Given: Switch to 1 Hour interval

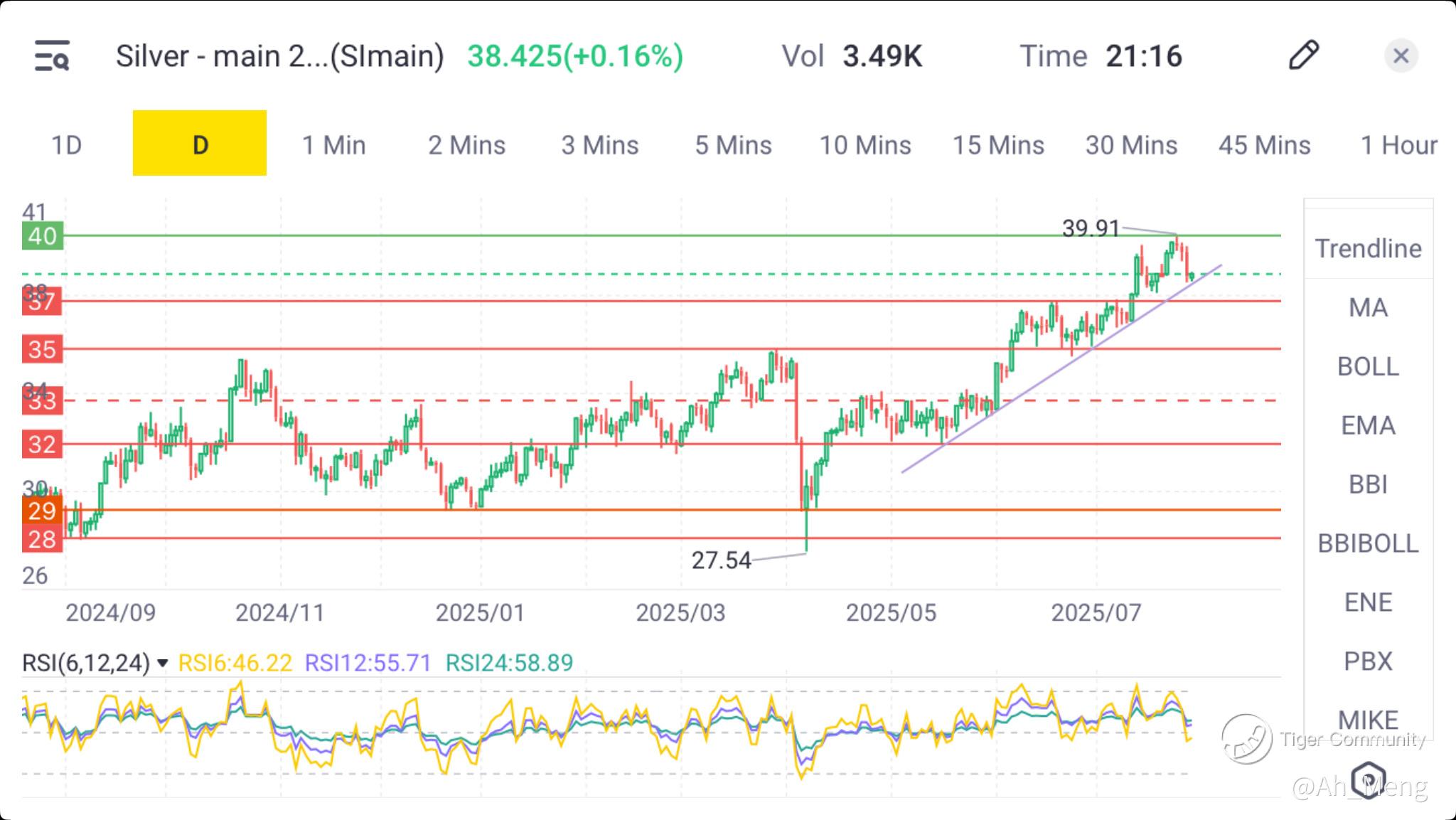Looking at the screenshot, I should pyautogui.click(x=1398, y=145).
